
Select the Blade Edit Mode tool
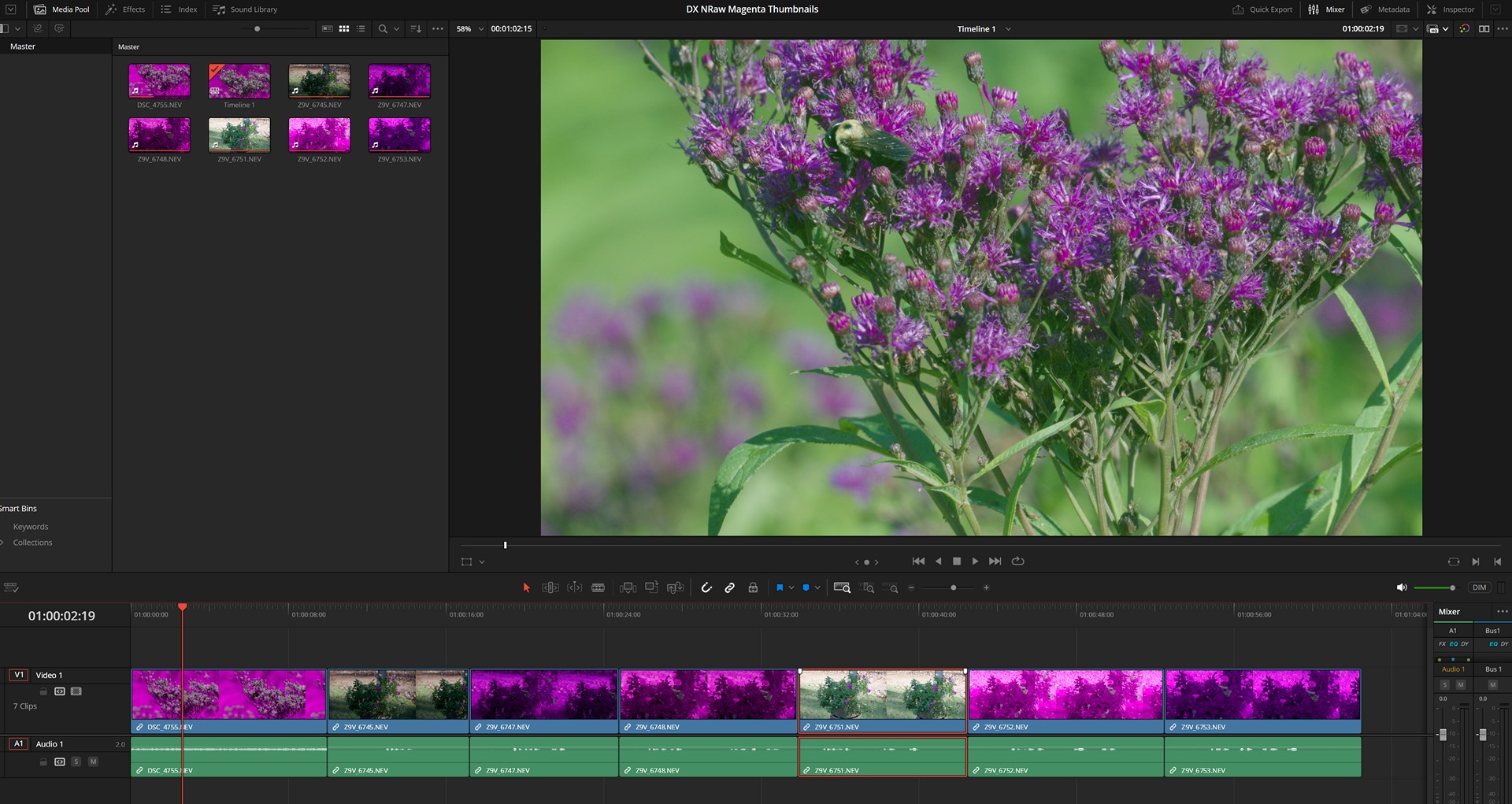(x=598, y=587)
